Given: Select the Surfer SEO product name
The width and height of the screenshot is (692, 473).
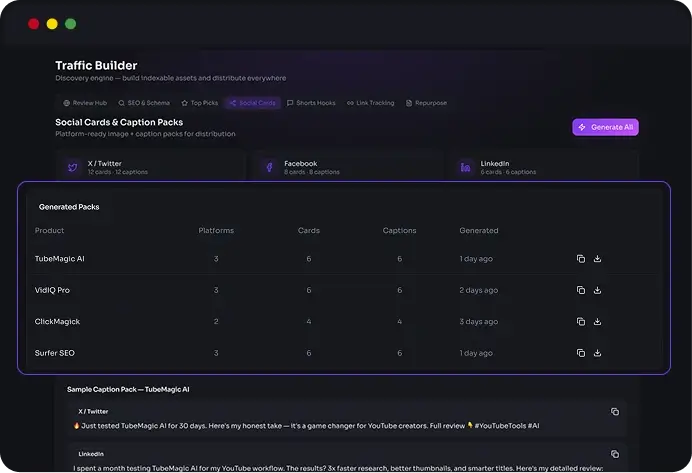Looking at the screenshot, I should 55,353.
